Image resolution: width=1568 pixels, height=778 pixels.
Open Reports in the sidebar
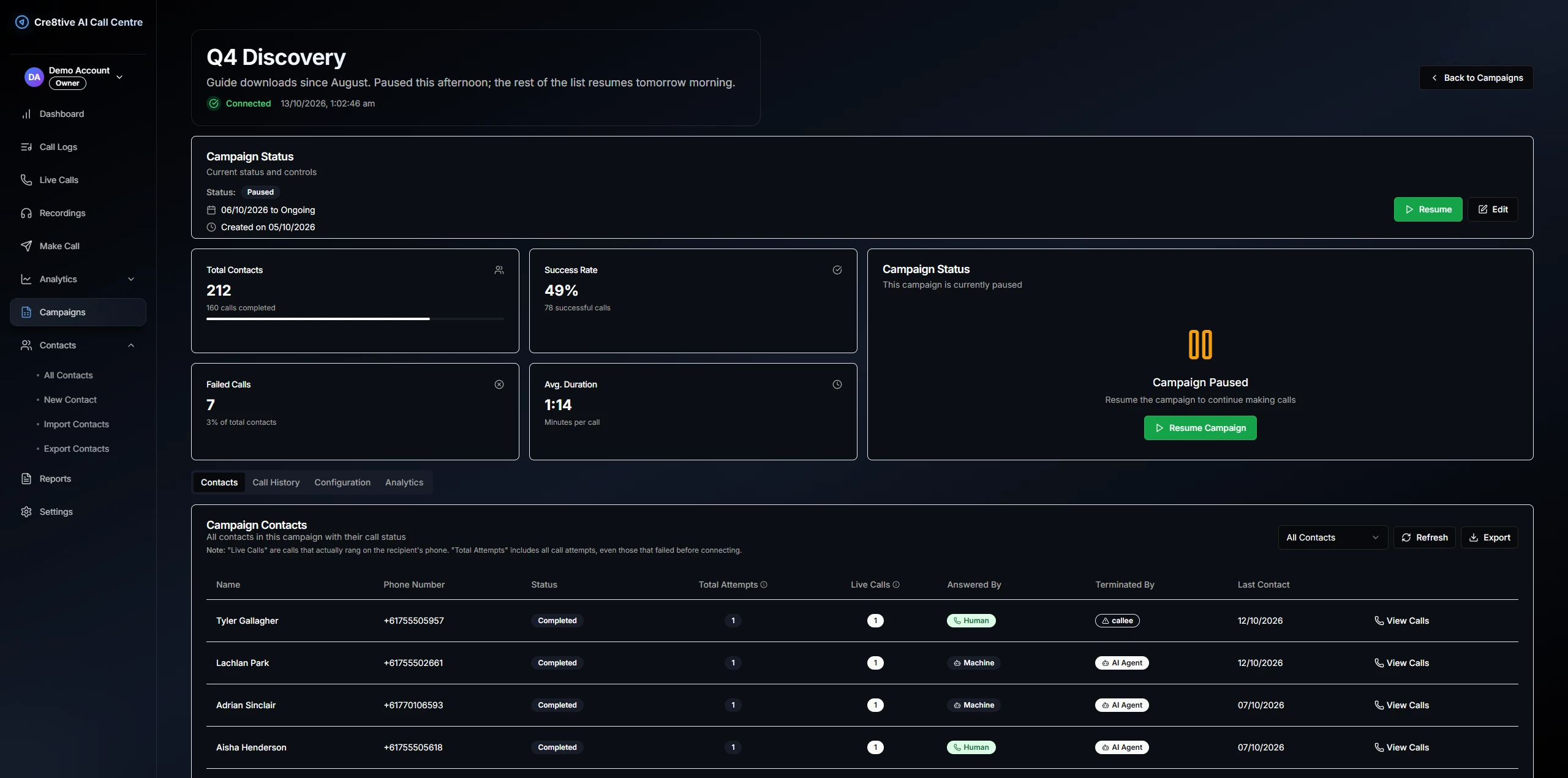click(x=78, y=479)
